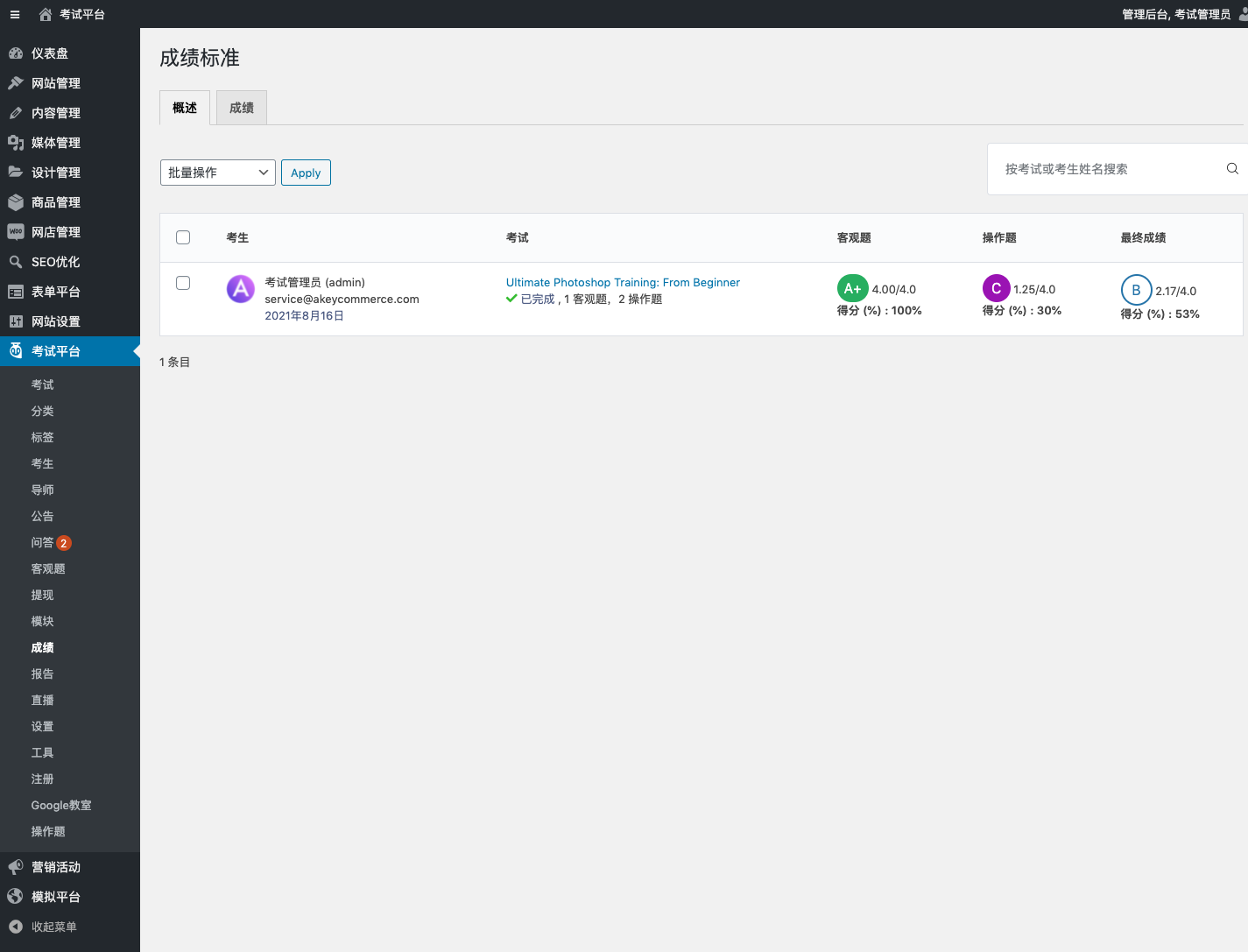This screenshot has width=1248, height=952.
Task: Click the 网店管理 Woo icon
Action: coord(16,232)
